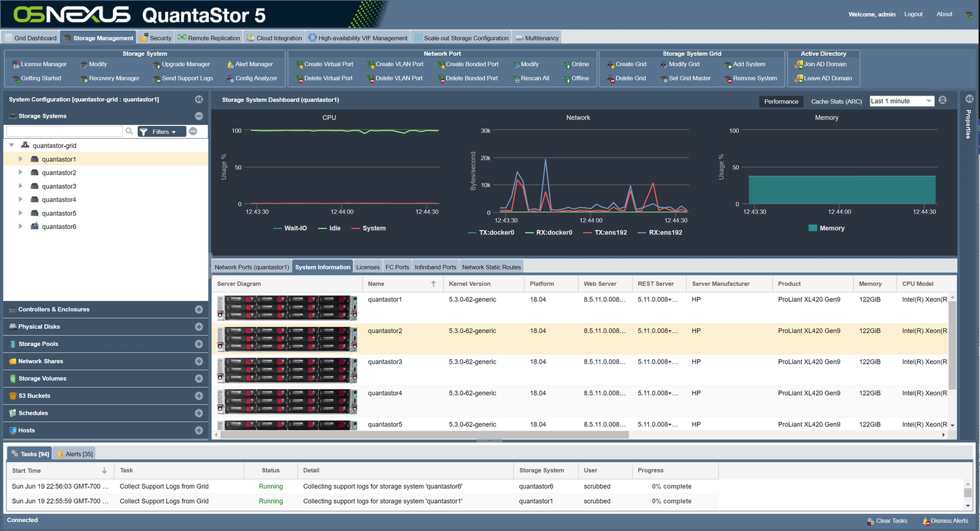Switch to Cloud Integration tab
Viewport: 980px width, 531px height.
274,38
